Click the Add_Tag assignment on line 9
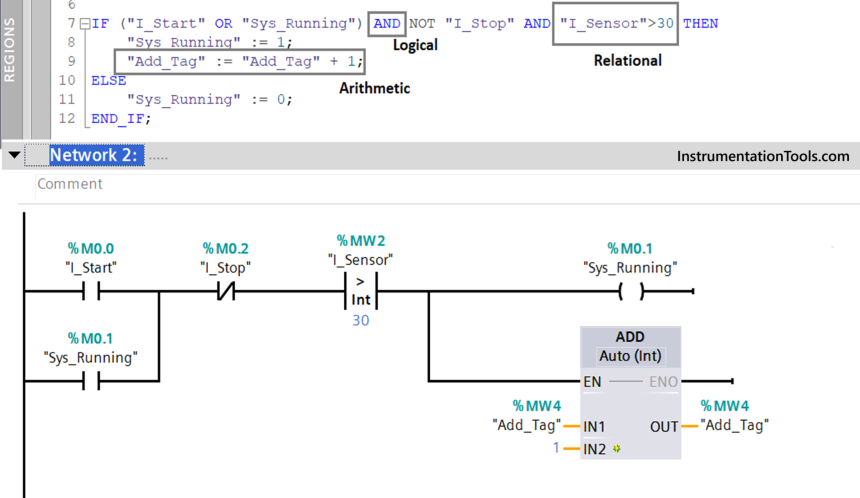The width and height of the screenshot is (860, 498). click(239, 61)
